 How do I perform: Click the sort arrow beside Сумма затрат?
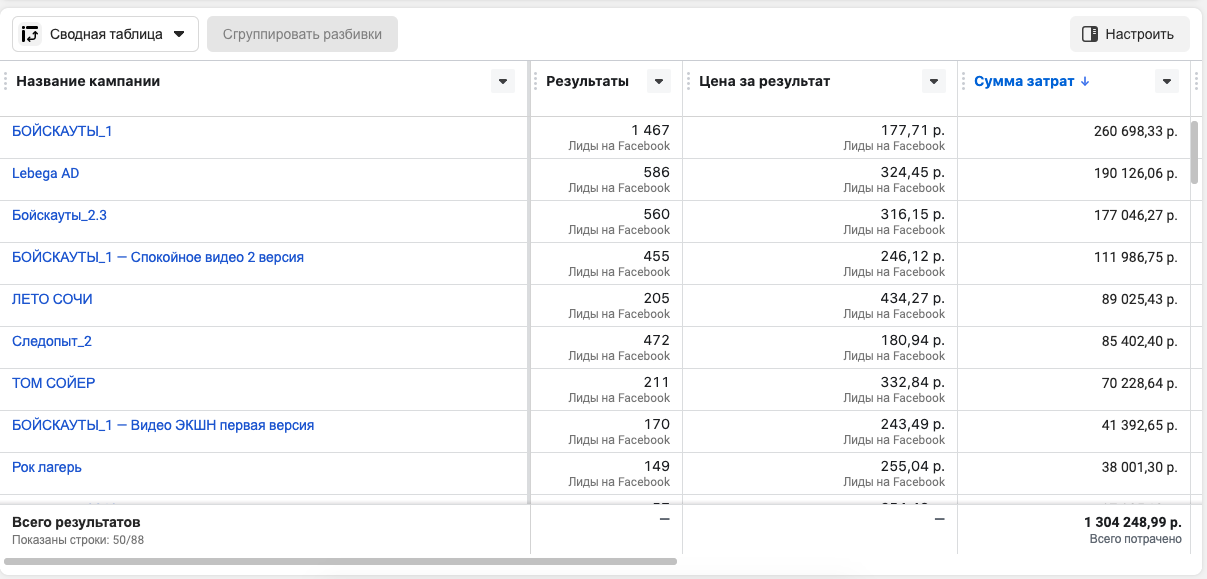(x=1086, y=82)
